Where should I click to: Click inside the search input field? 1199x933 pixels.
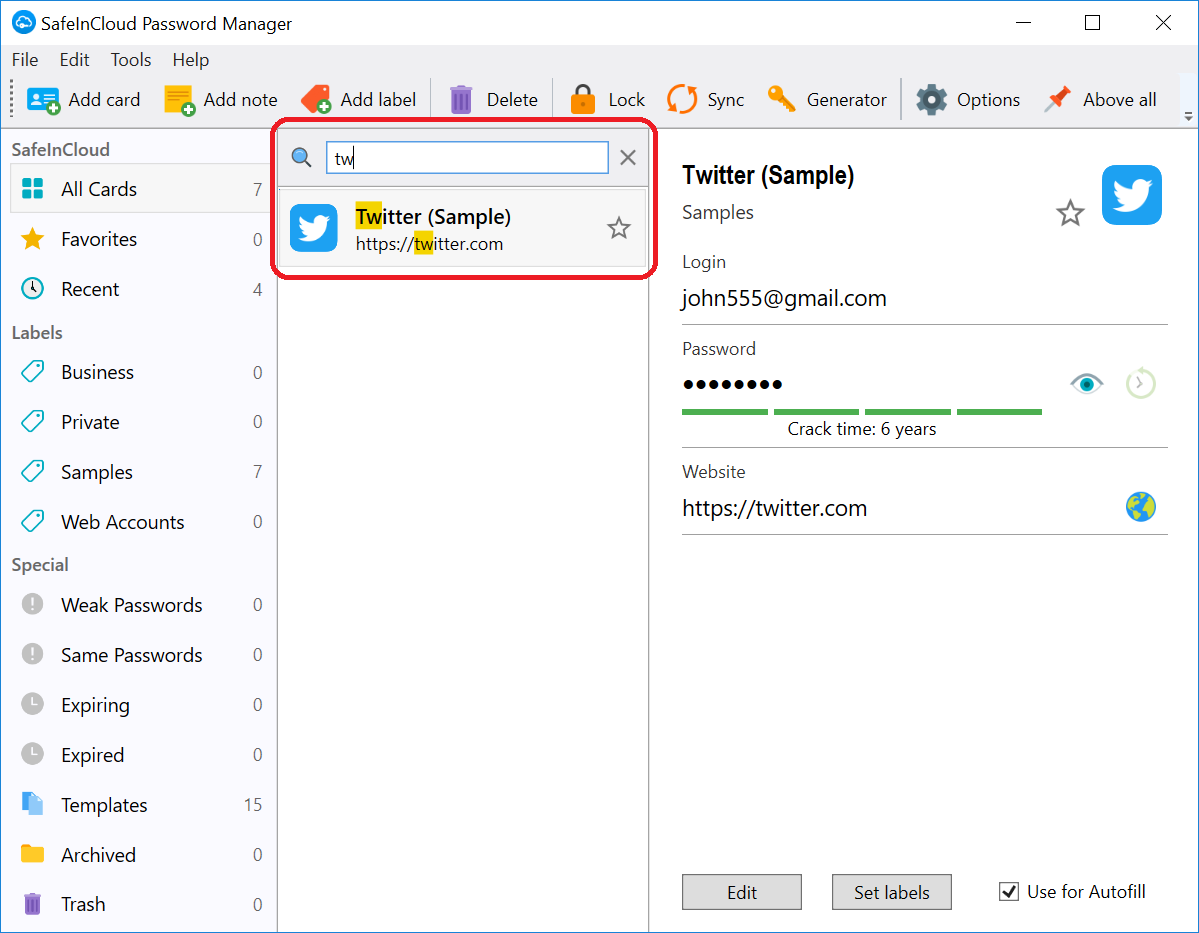click(467, 158)
